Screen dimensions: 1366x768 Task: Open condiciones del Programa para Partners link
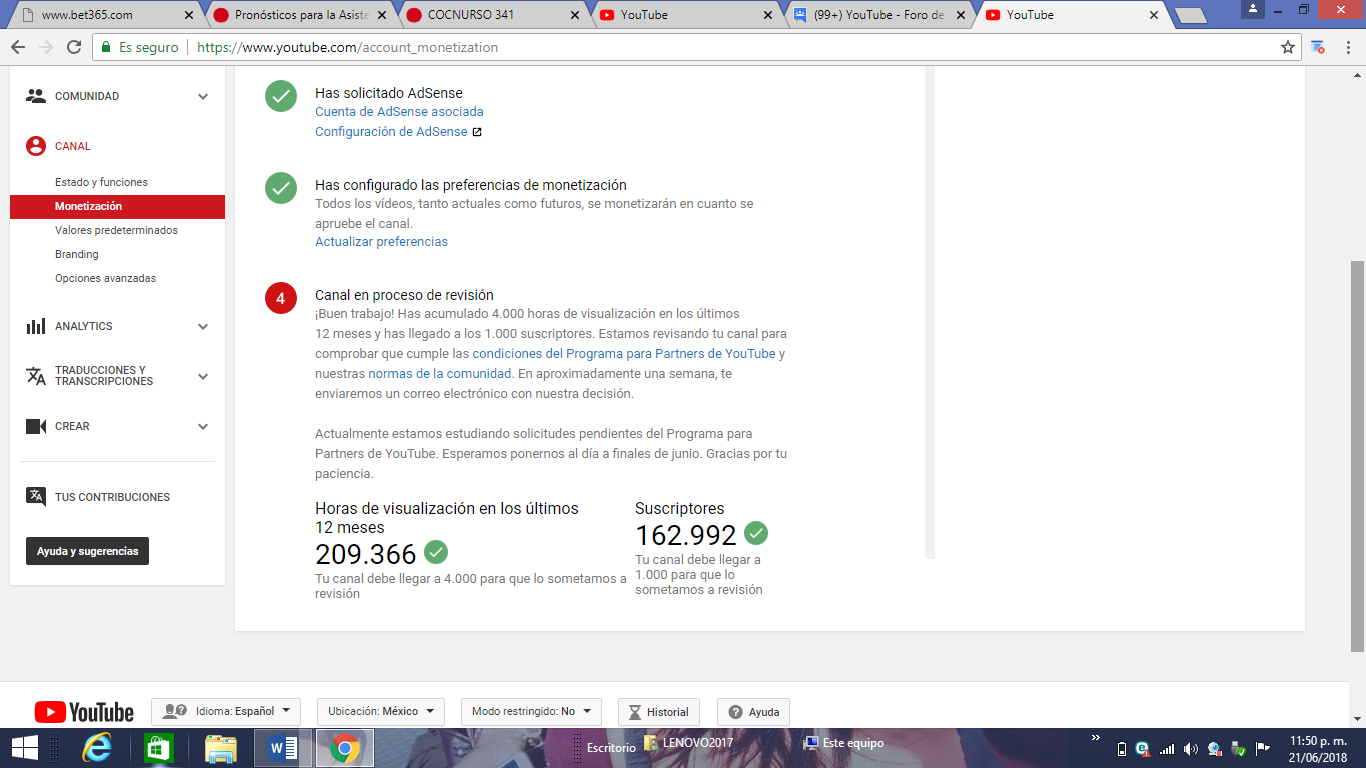pyautogui.click(x=624, y=354)
